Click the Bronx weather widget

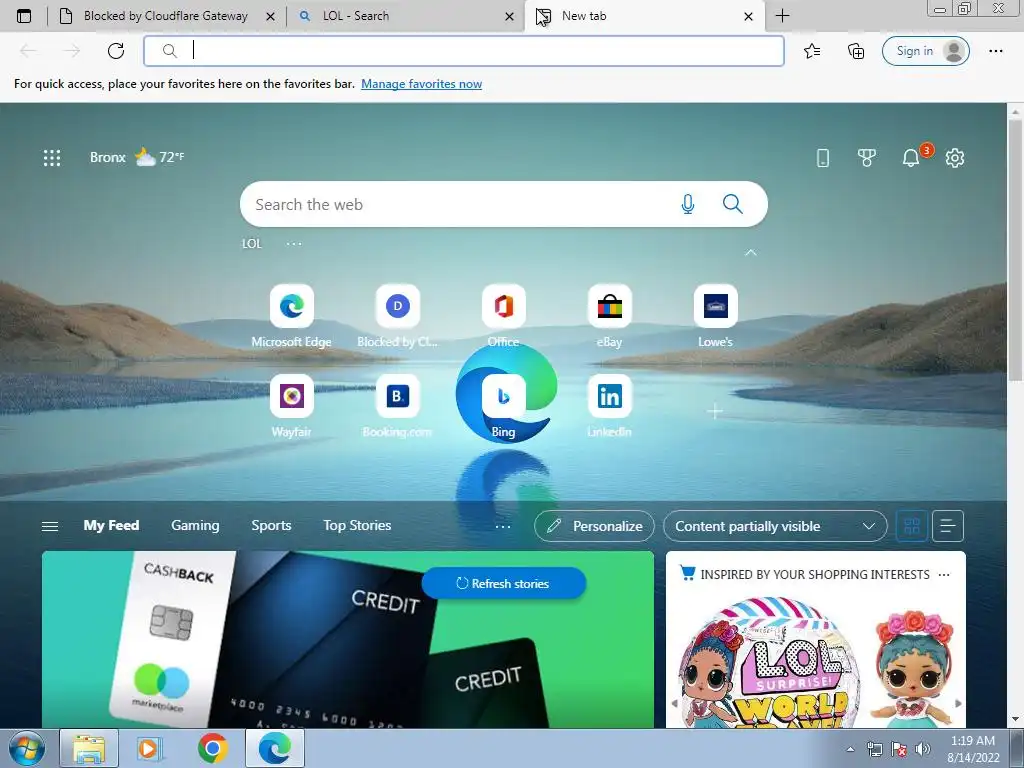click(137, 157)
